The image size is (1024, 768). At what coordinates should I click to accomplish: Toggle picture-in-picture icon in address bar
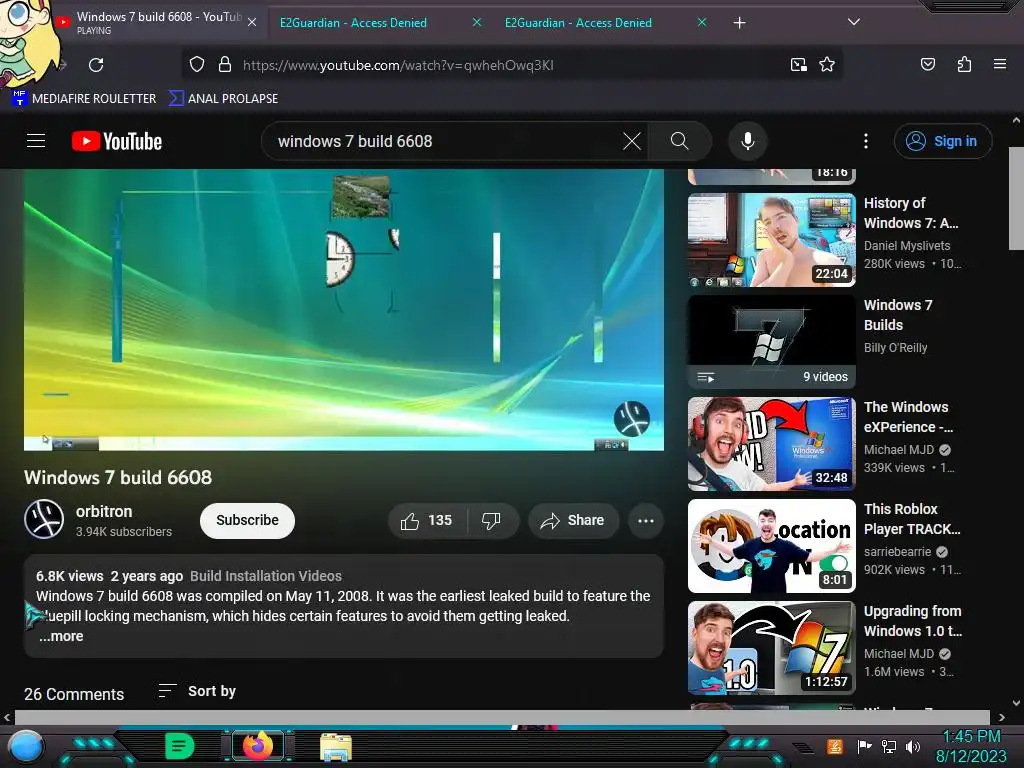[x=798, y=65]
